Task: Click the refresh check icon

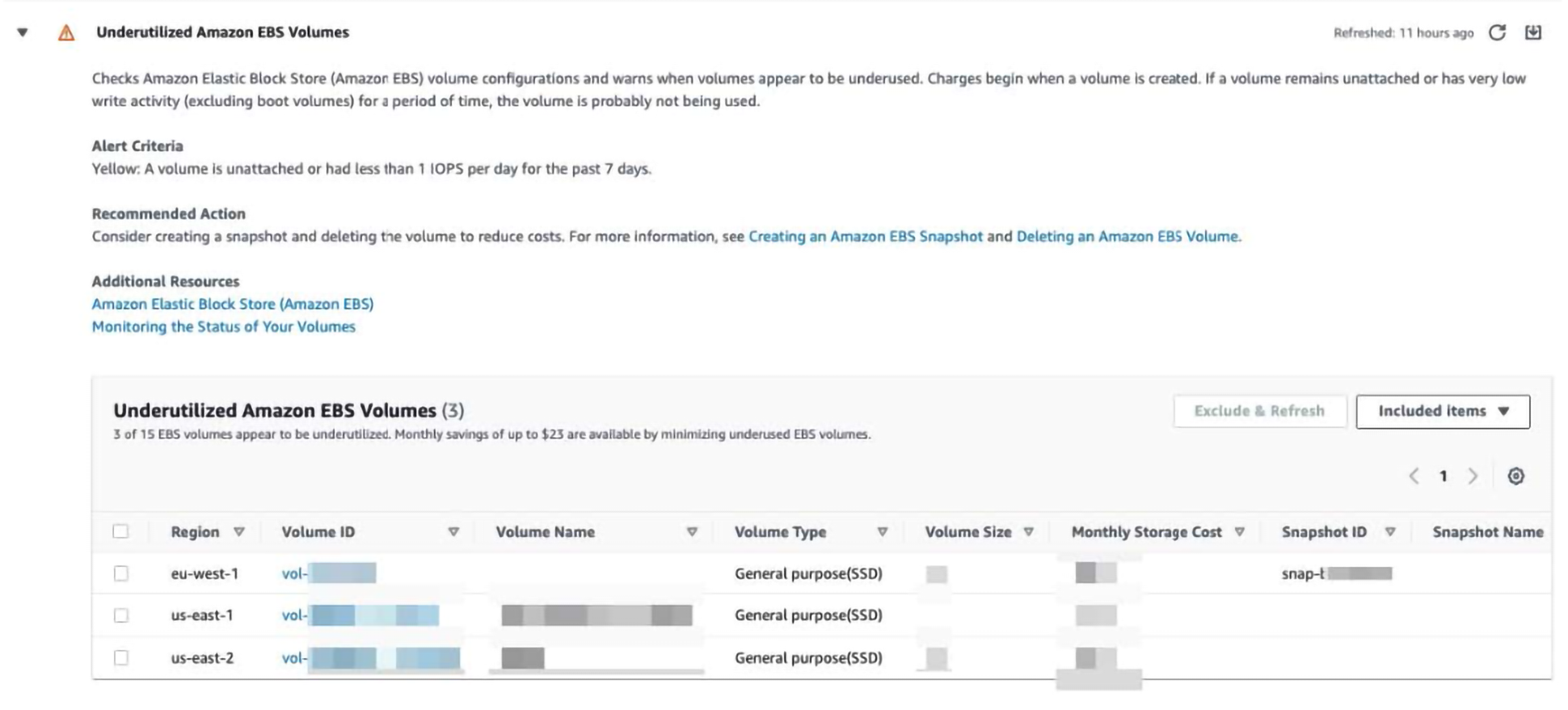Action: (x=1497, y=32)
